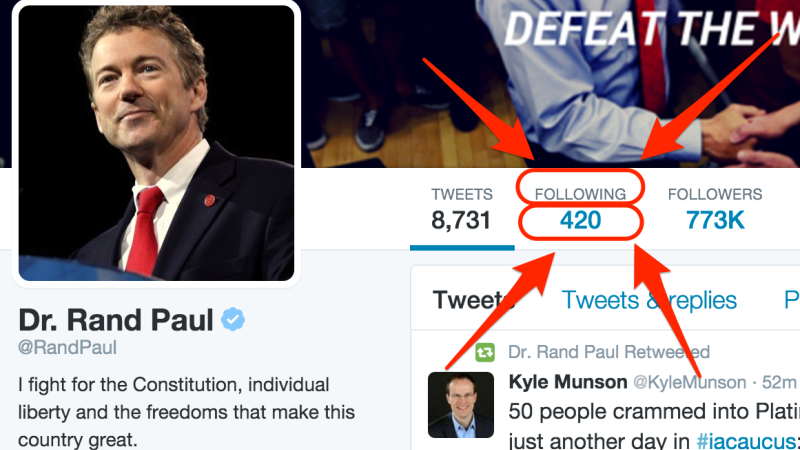Click the green retweet icon
The height and width of the screenshot is (450, 800).
click(x=485, y=352)
